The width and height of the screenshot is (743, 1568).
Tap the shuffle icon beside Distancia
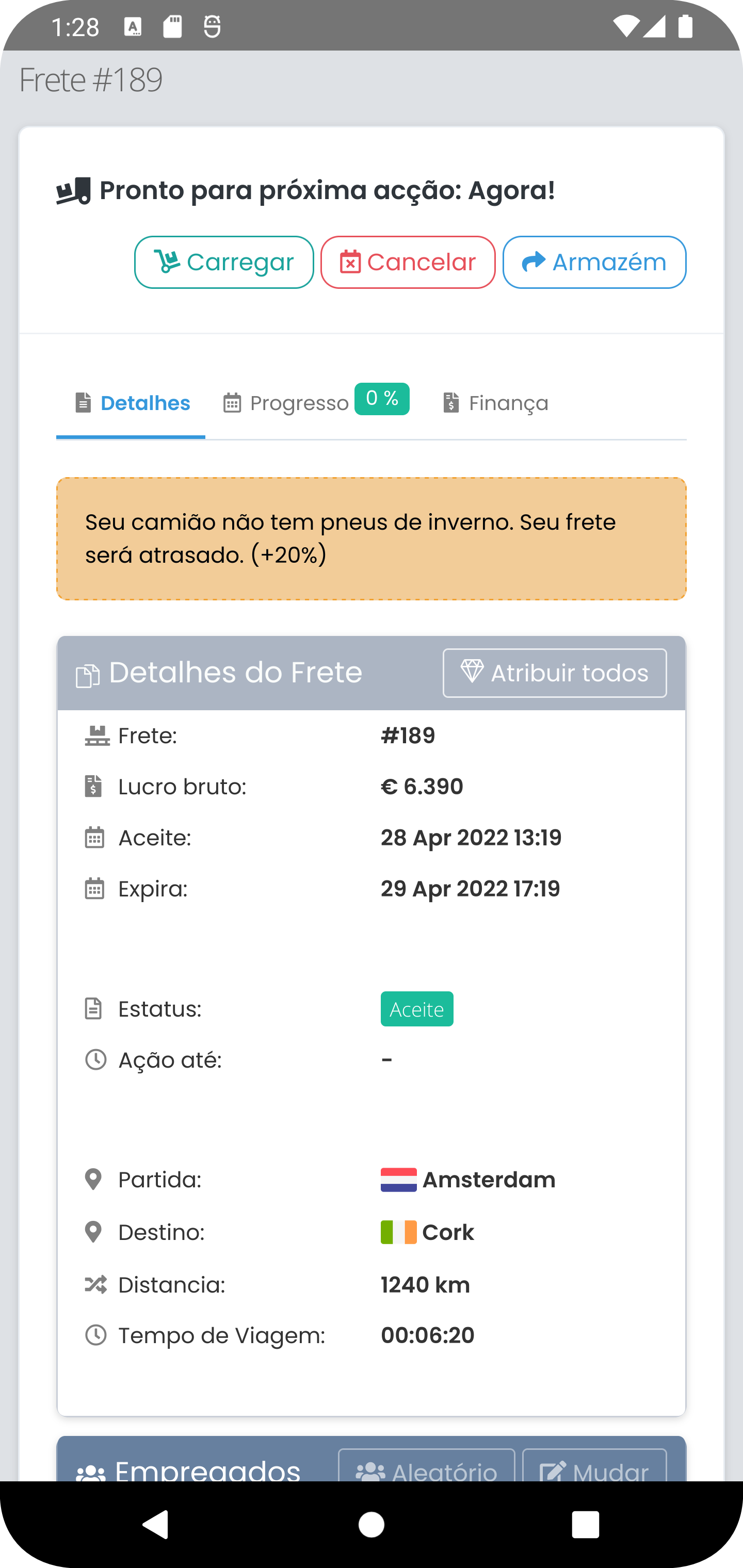tap(95, 1285)
